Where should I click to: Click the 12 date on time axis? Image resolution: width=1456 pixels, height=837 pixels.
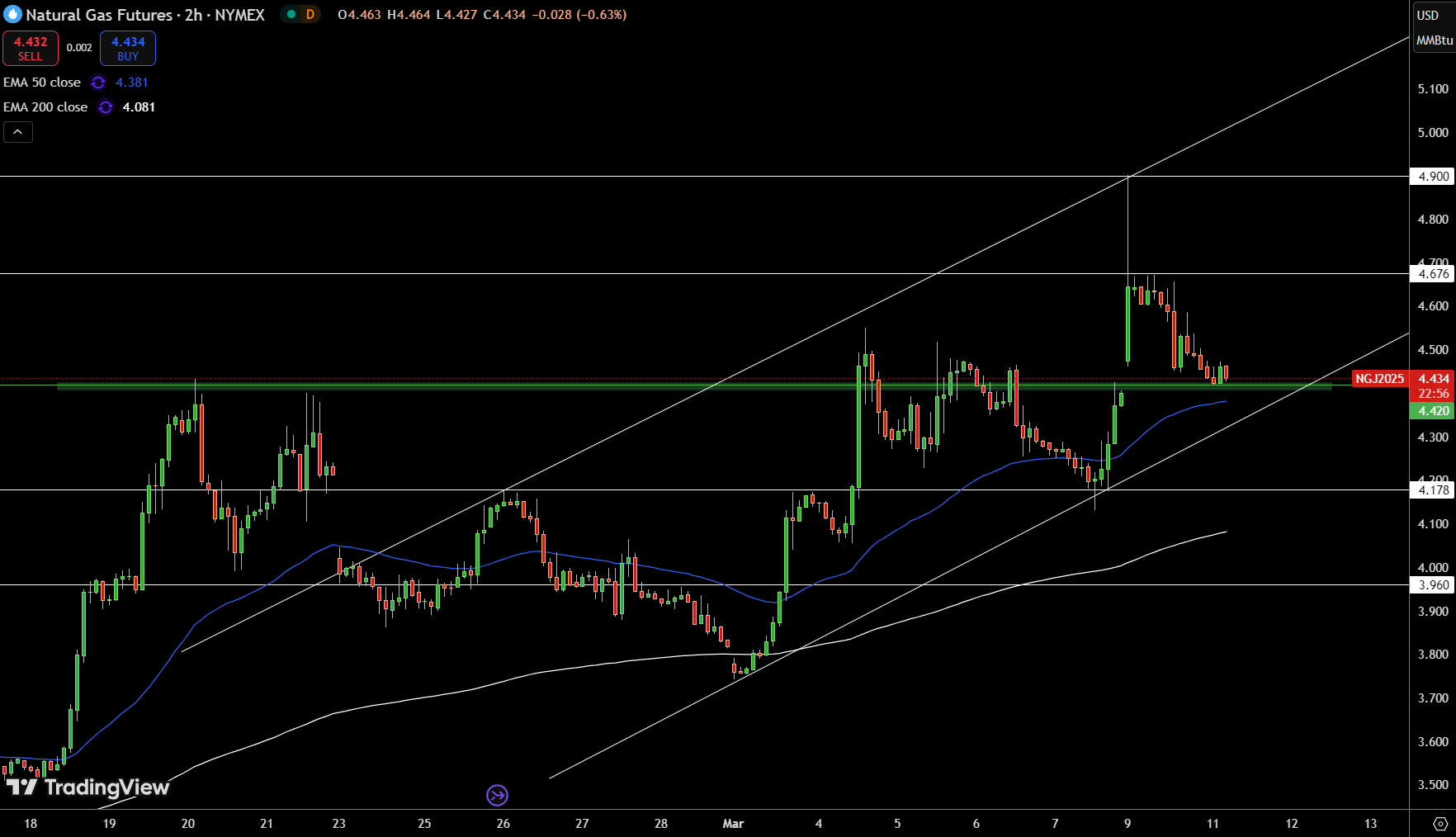pos(1292,823)
